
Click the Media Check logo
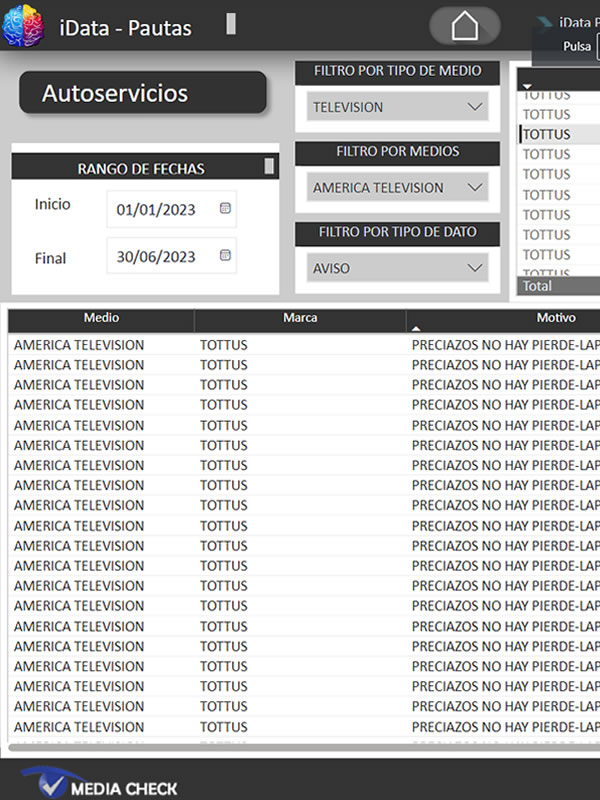point(99,783)
